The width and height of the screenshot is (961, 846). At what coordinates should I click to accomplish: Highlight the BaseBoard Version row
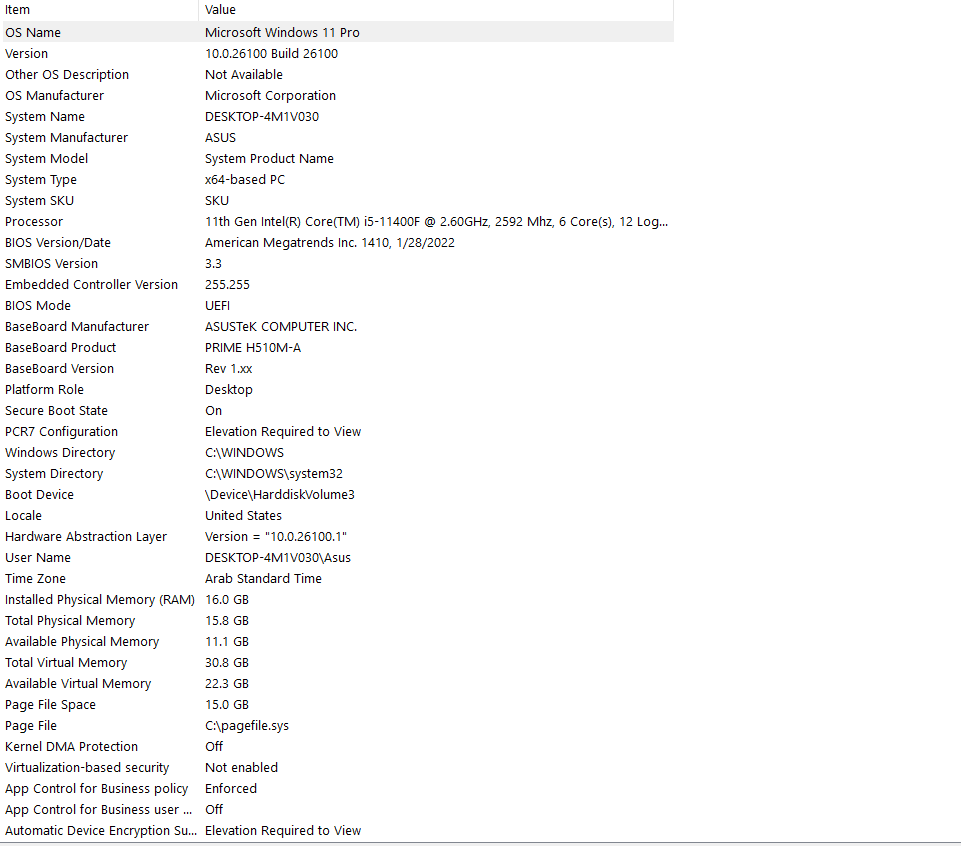338,368
